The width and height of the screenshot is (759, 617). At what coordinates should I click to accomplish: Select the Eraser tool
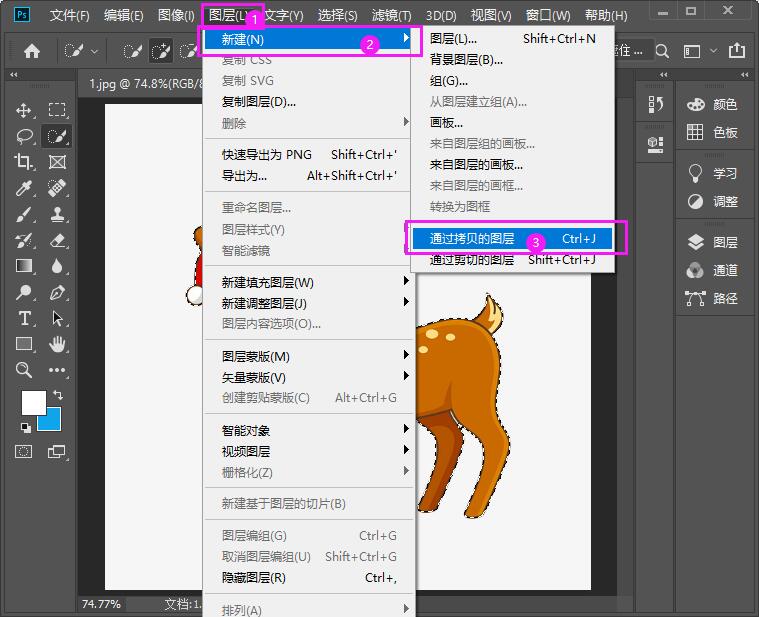click(57, 241)
